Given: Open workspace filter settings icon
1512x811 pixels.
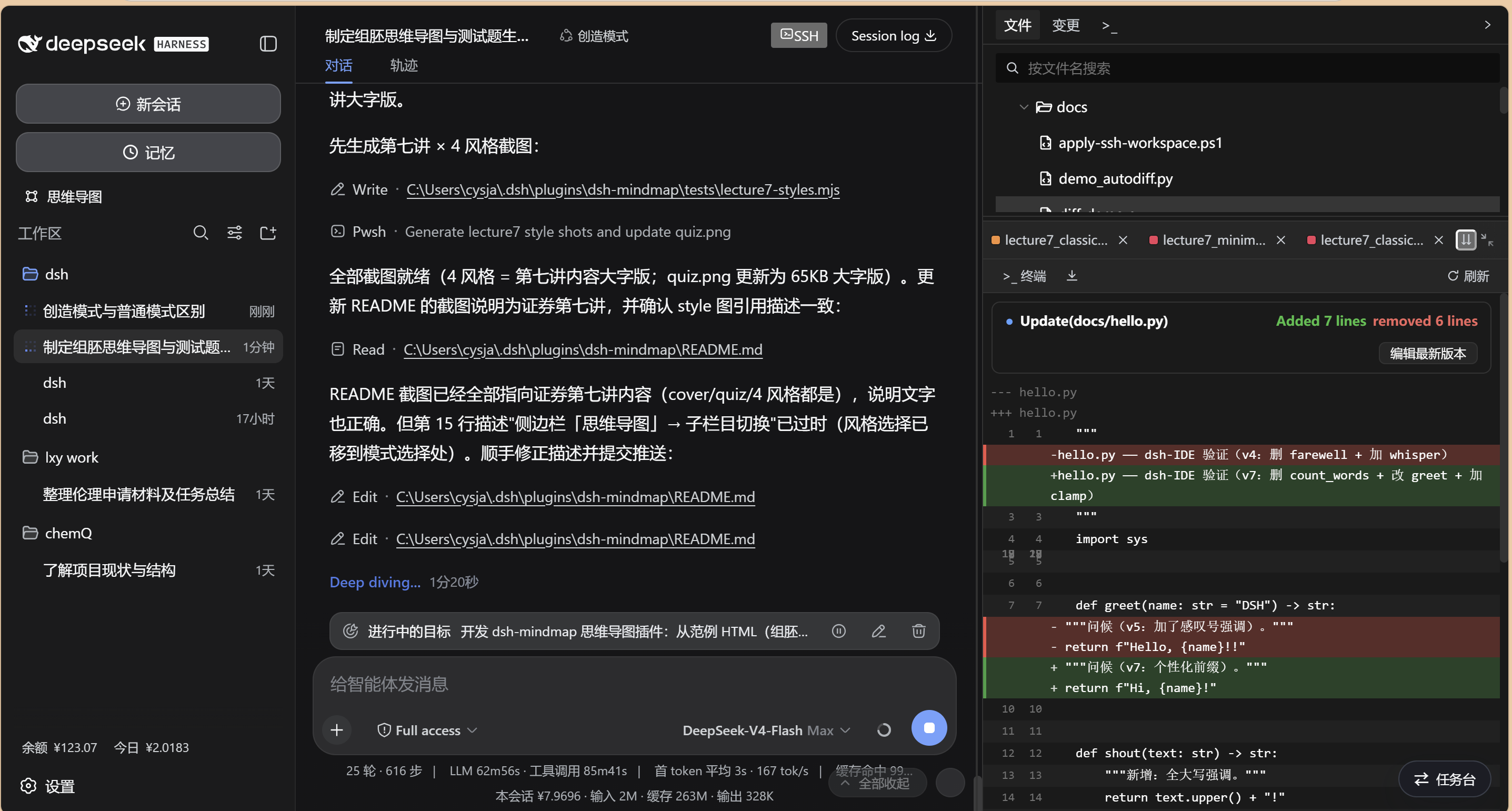Looking at the screenshot, I should tap(235, 233).
